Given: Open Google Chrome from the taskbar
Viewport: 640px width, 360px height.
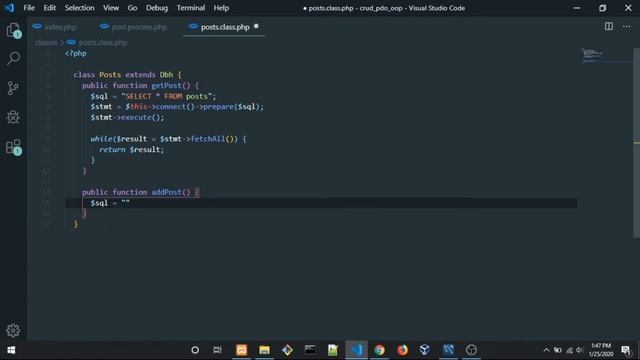Looking at the screenshot, I should pyautogui.click(x=379, y=350).
